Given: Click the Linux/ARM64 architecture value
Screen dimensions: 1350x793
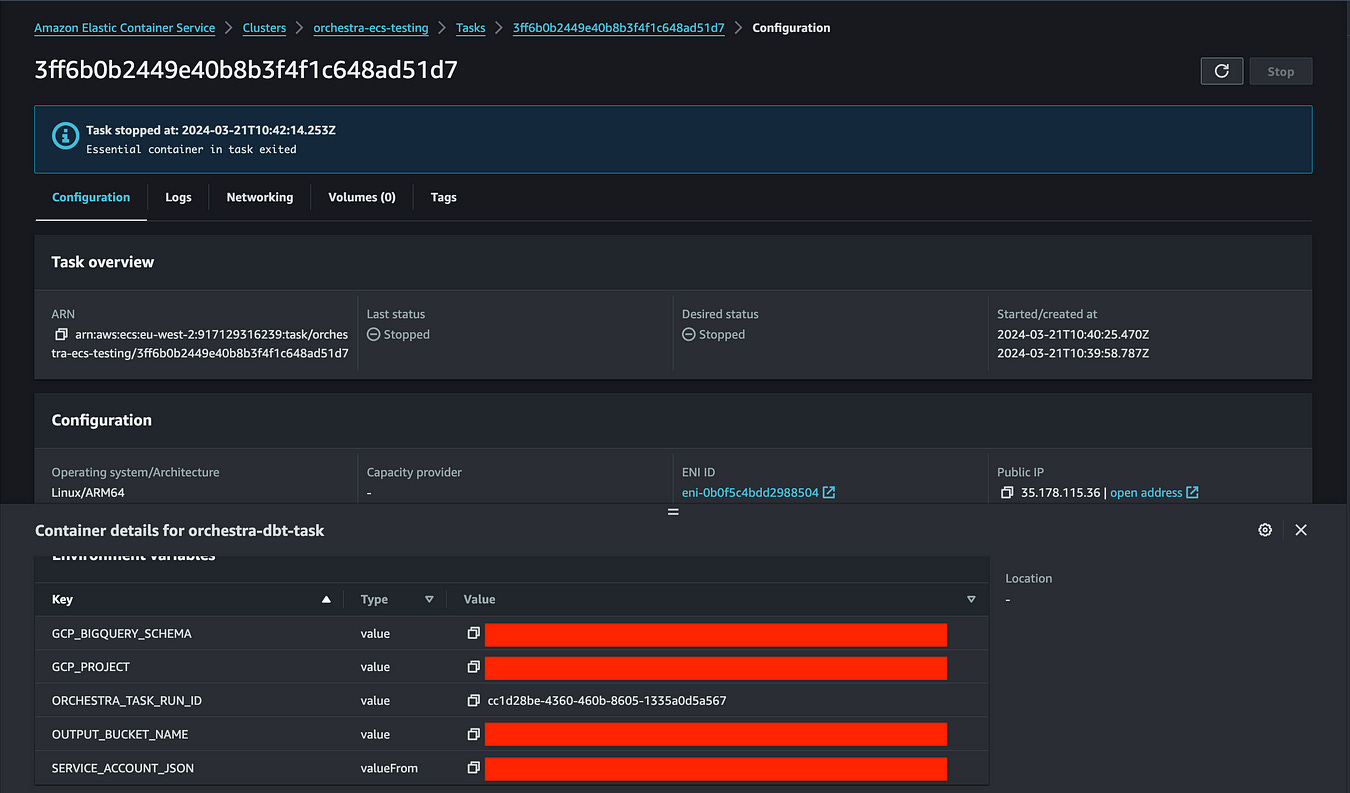Looking at the screenshot, I should (x=88, y=493).
